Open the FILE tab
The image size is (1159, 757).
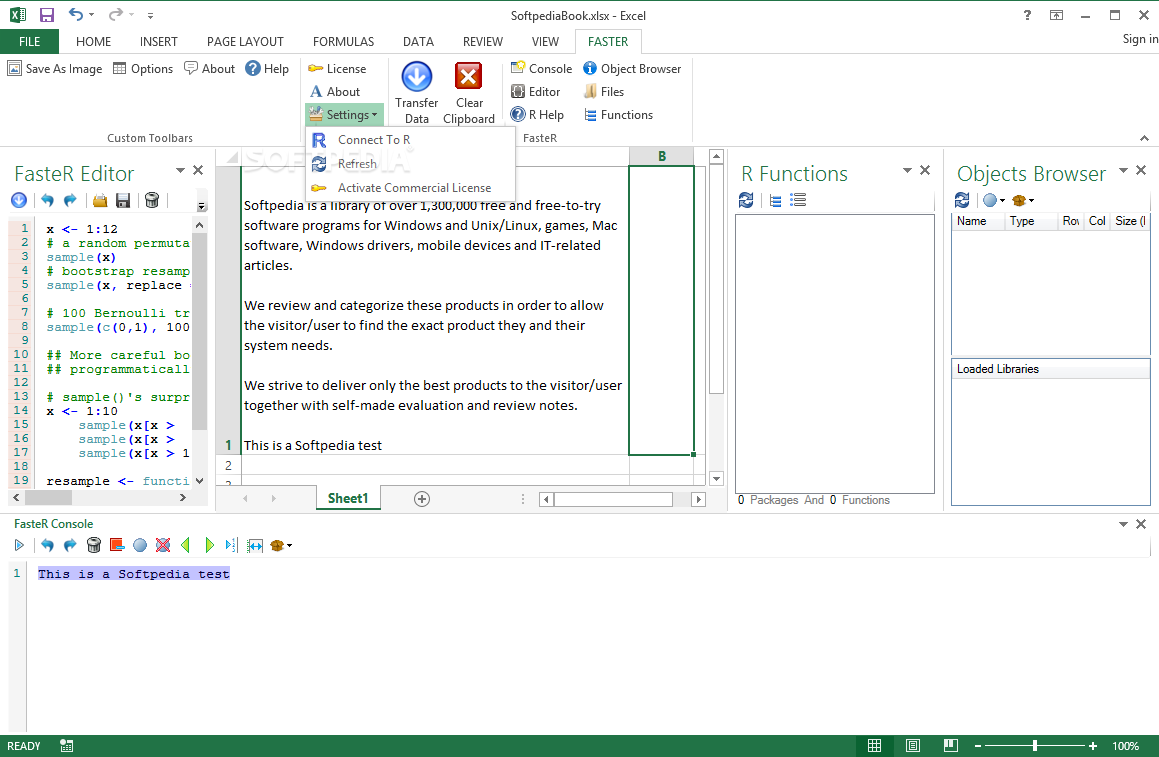[x=30, y=41]
